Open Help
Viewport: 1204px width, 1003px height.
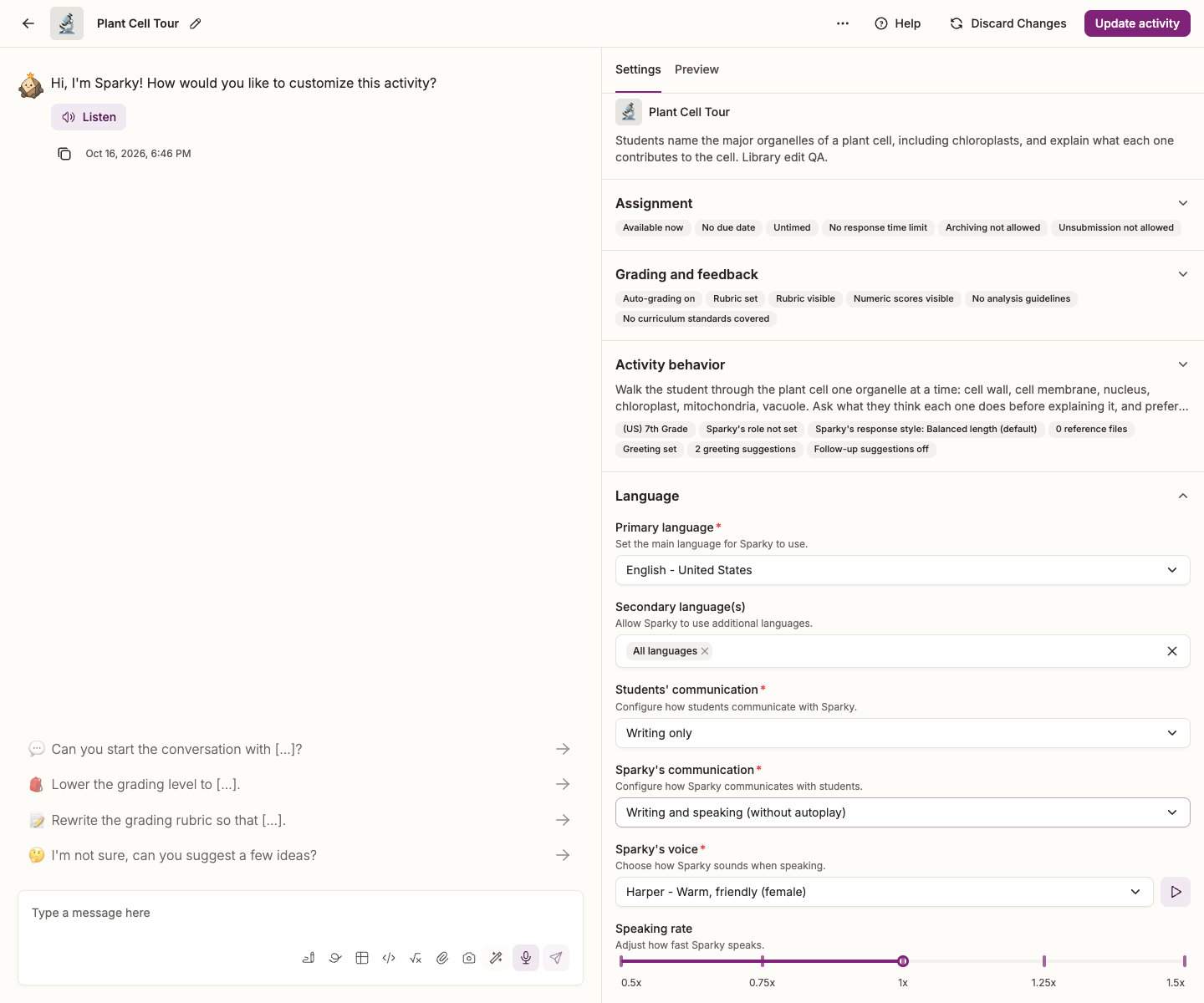click(898, 23)
